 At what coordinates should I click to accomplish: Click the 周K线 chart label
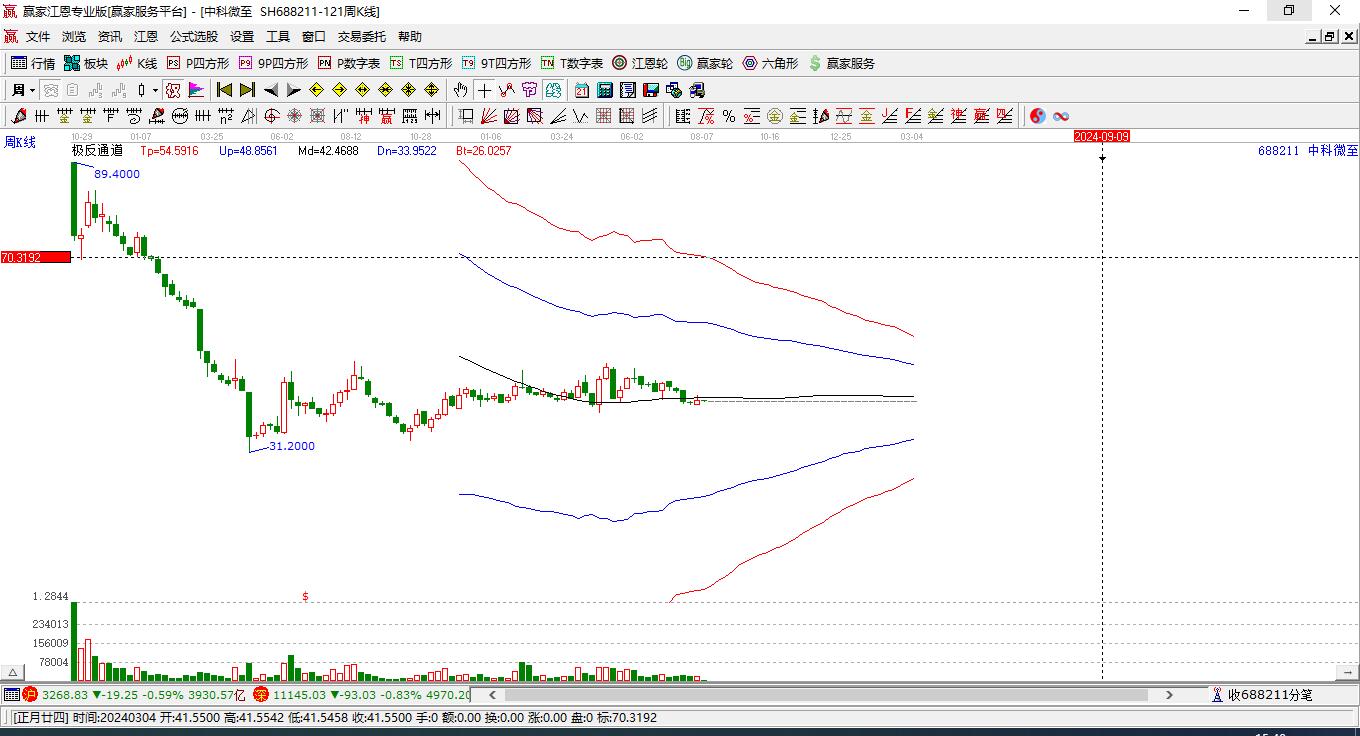(21, 142)
